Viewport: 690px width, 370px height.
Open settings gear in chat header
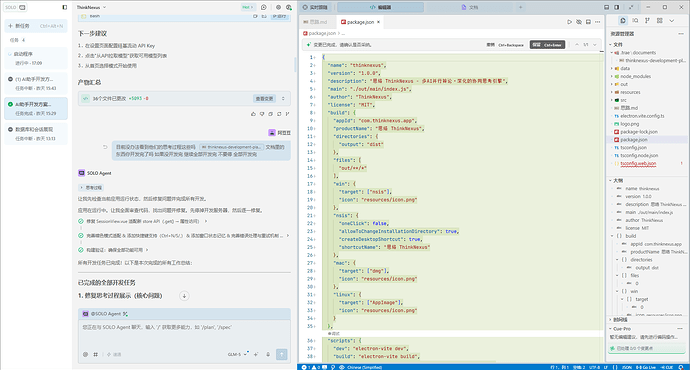click(278, 7)
